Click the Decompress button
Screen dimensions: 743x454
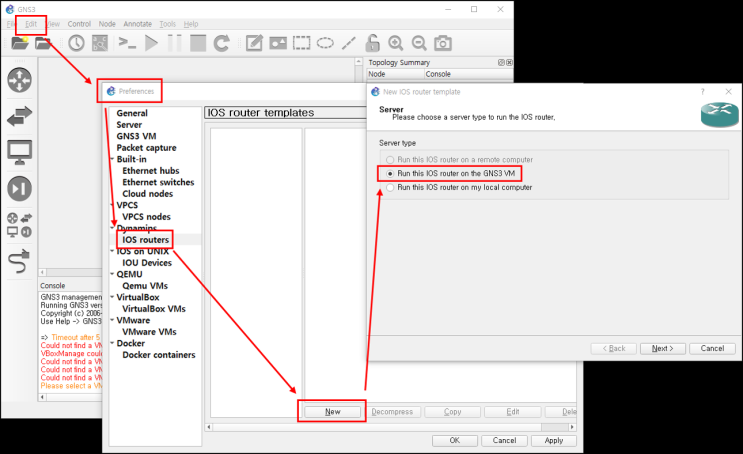click(x=392, y=412)
